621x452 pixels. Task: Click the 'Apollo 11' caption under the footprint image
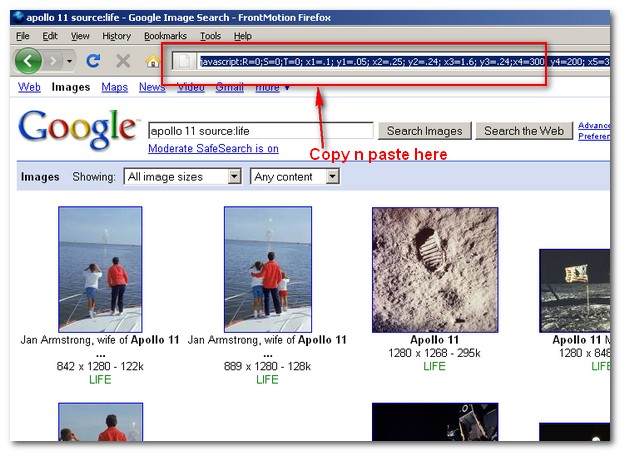point(434,340)
